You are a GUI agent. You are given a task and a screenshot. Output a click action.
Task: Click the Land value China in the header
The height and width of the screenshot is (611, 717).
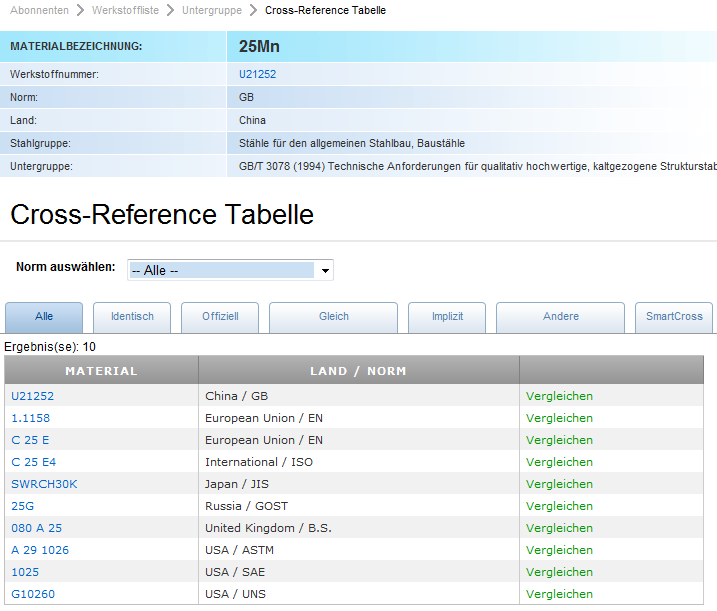click(x=252, y=120)
